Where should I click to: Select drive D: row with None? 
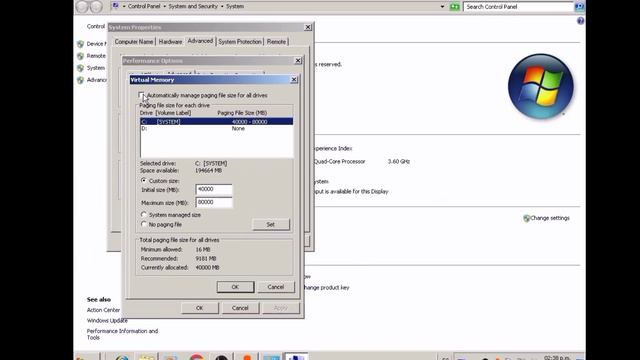[x=216, y=128]
